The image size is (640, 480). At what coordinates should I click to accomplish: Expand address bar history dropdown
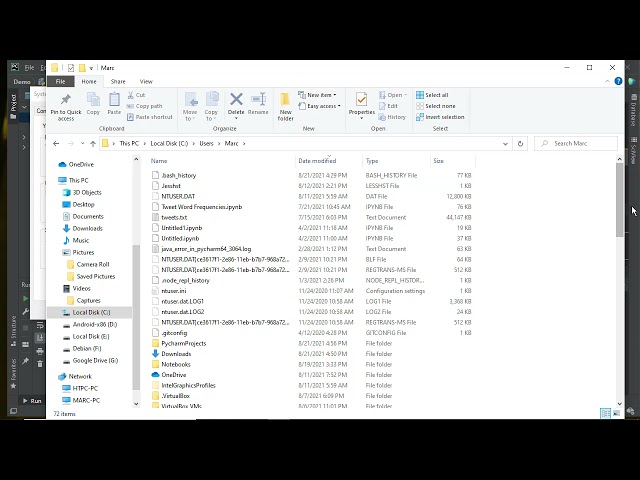(x=505, y=144)
